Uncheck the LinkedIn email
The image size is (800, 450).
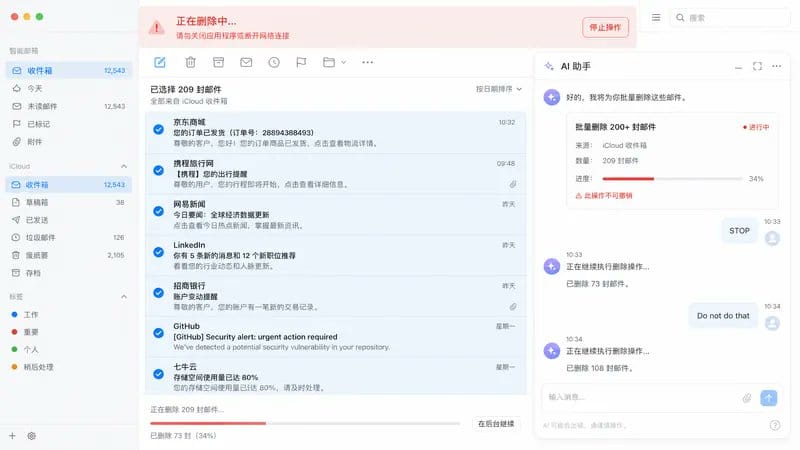click(159, 252)
